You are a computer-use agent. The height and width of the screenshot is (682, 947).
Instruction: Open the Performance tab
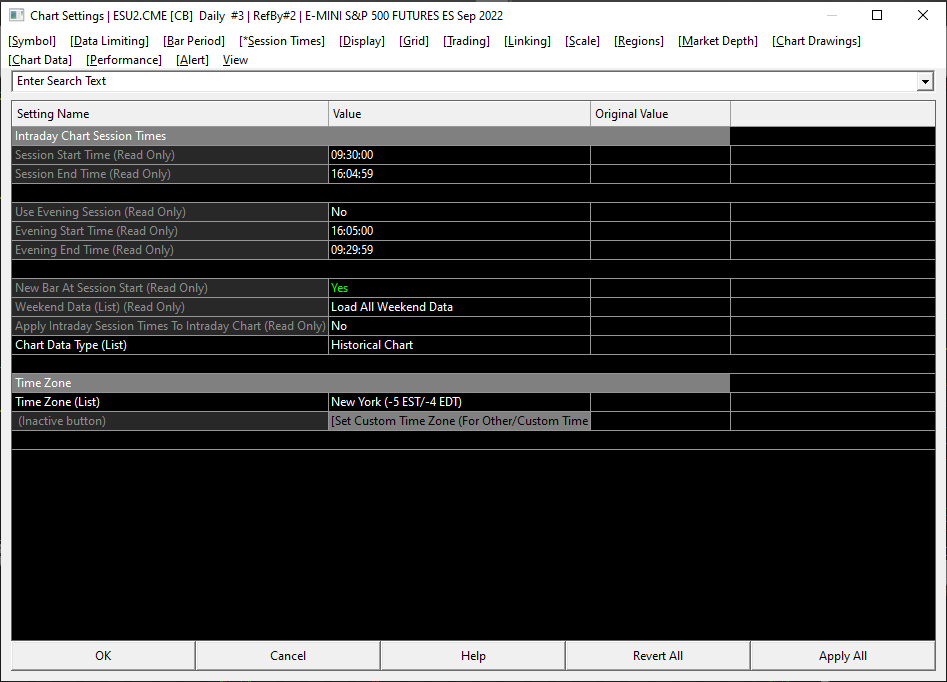(124, 60)
